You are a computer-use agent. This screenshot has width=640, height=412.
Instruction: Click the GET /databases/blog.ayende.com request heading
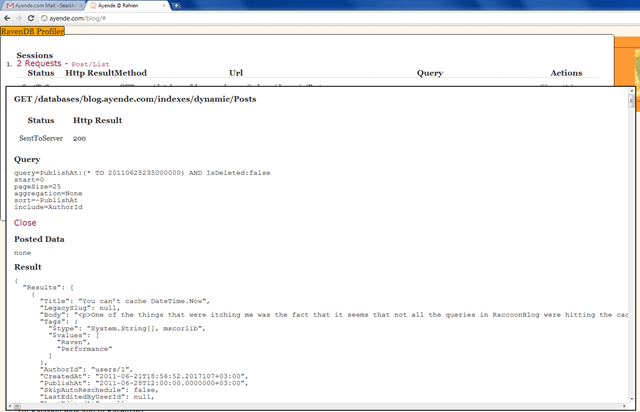135,99
